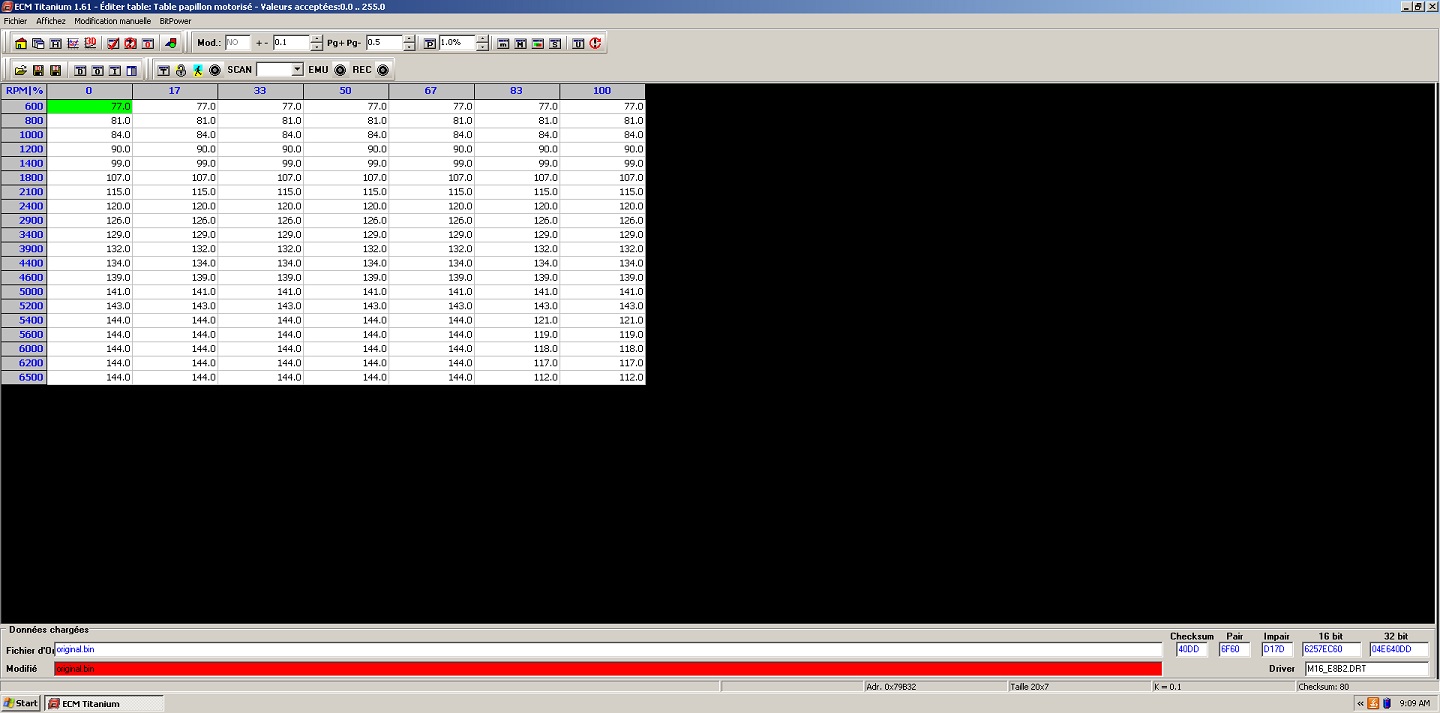Open the 3D view icon
This screenshot has height=713, width=1440.
point(90,43)
